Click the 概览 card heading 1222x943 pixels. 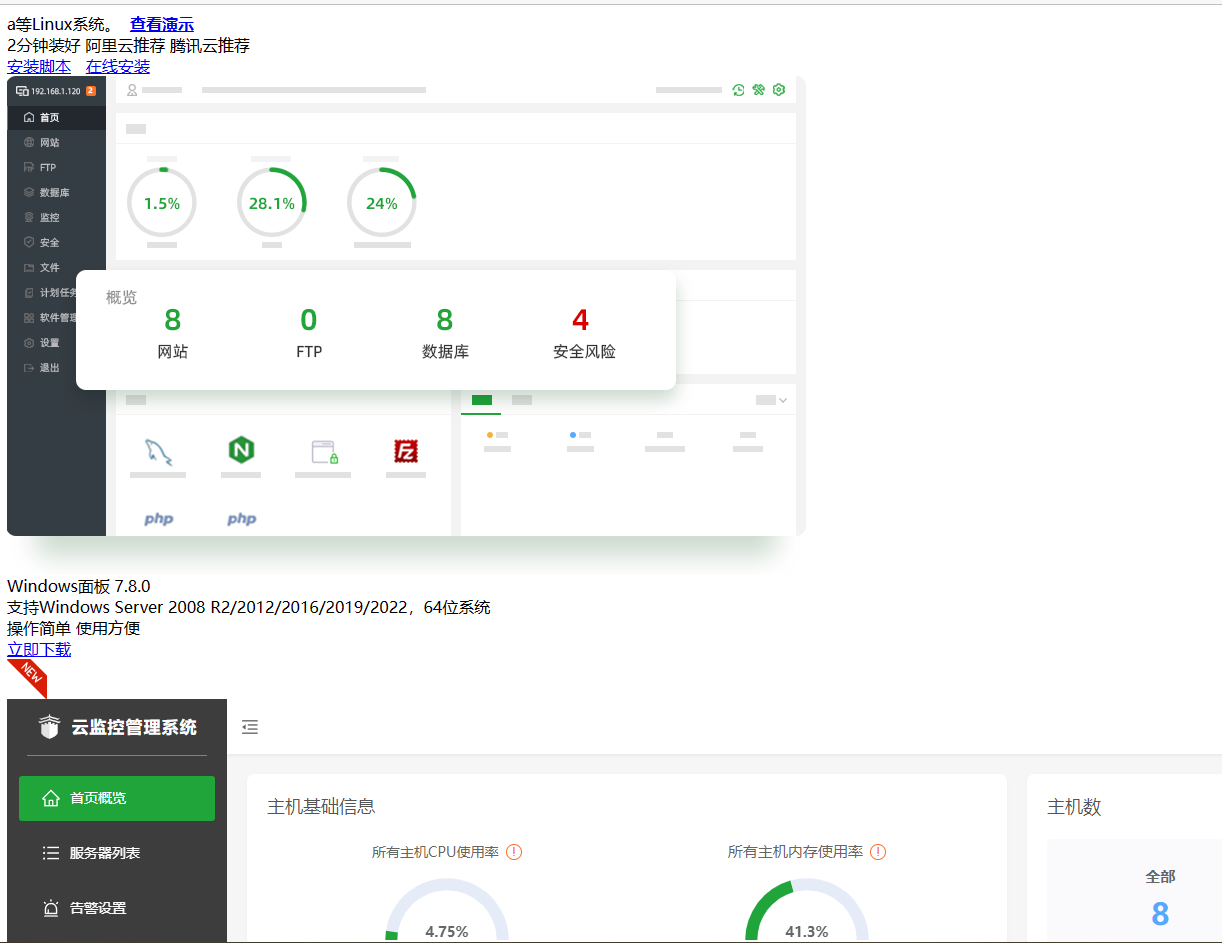tap(122, 297)
